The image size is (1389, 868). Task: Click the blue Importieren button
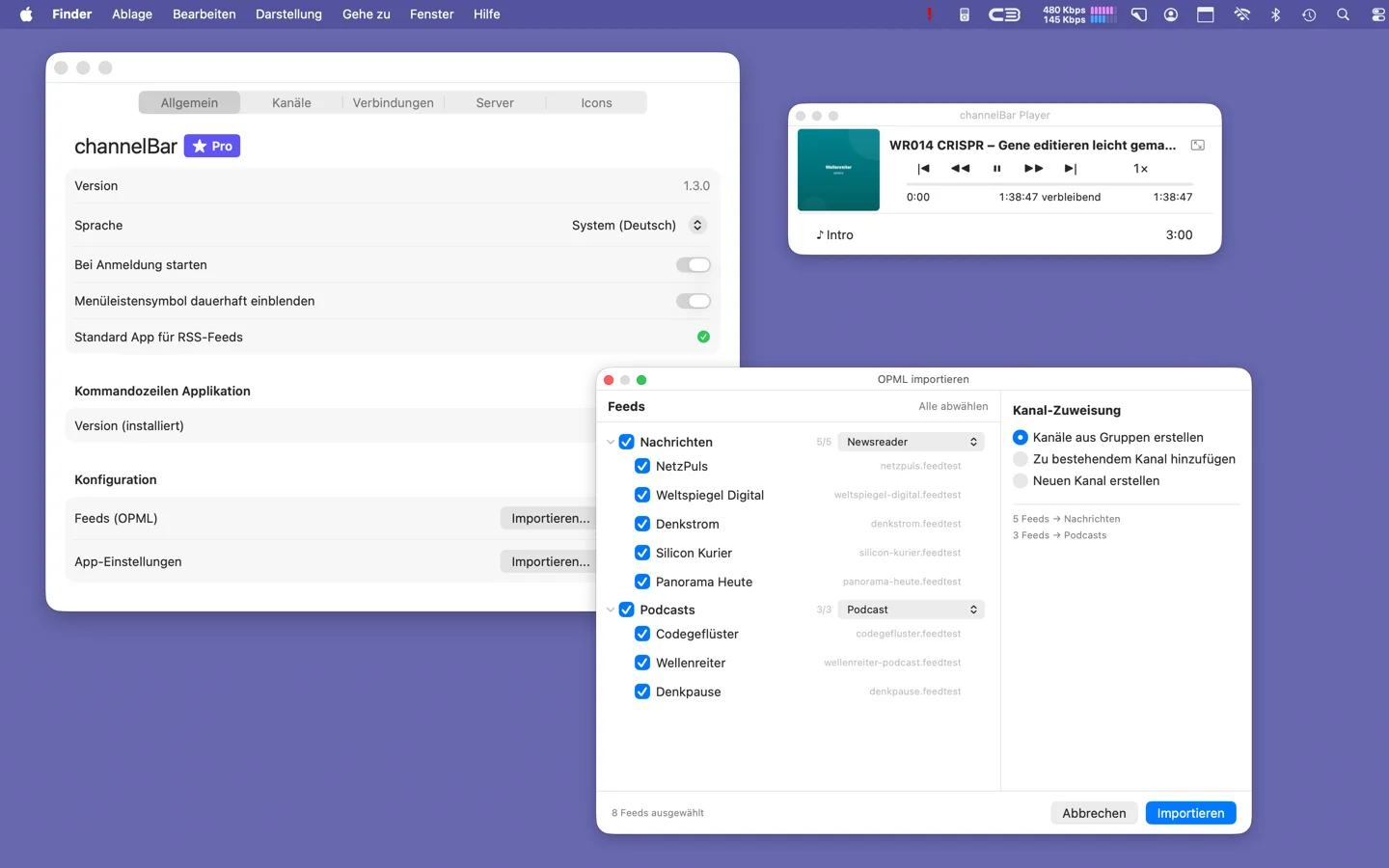(1189, 813)
